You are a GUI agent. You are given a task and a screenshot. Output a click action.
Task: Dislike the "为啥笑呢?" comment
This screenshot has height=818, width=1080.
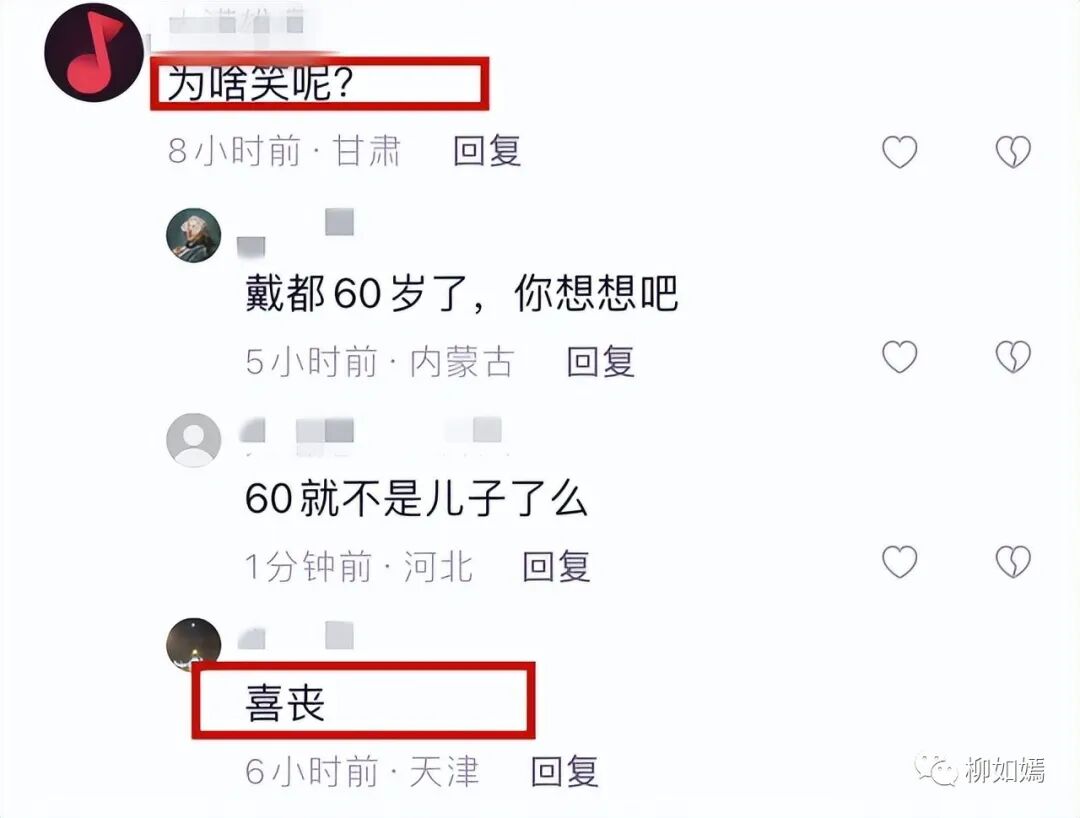pyautogui.click(x=1013, y=151)
